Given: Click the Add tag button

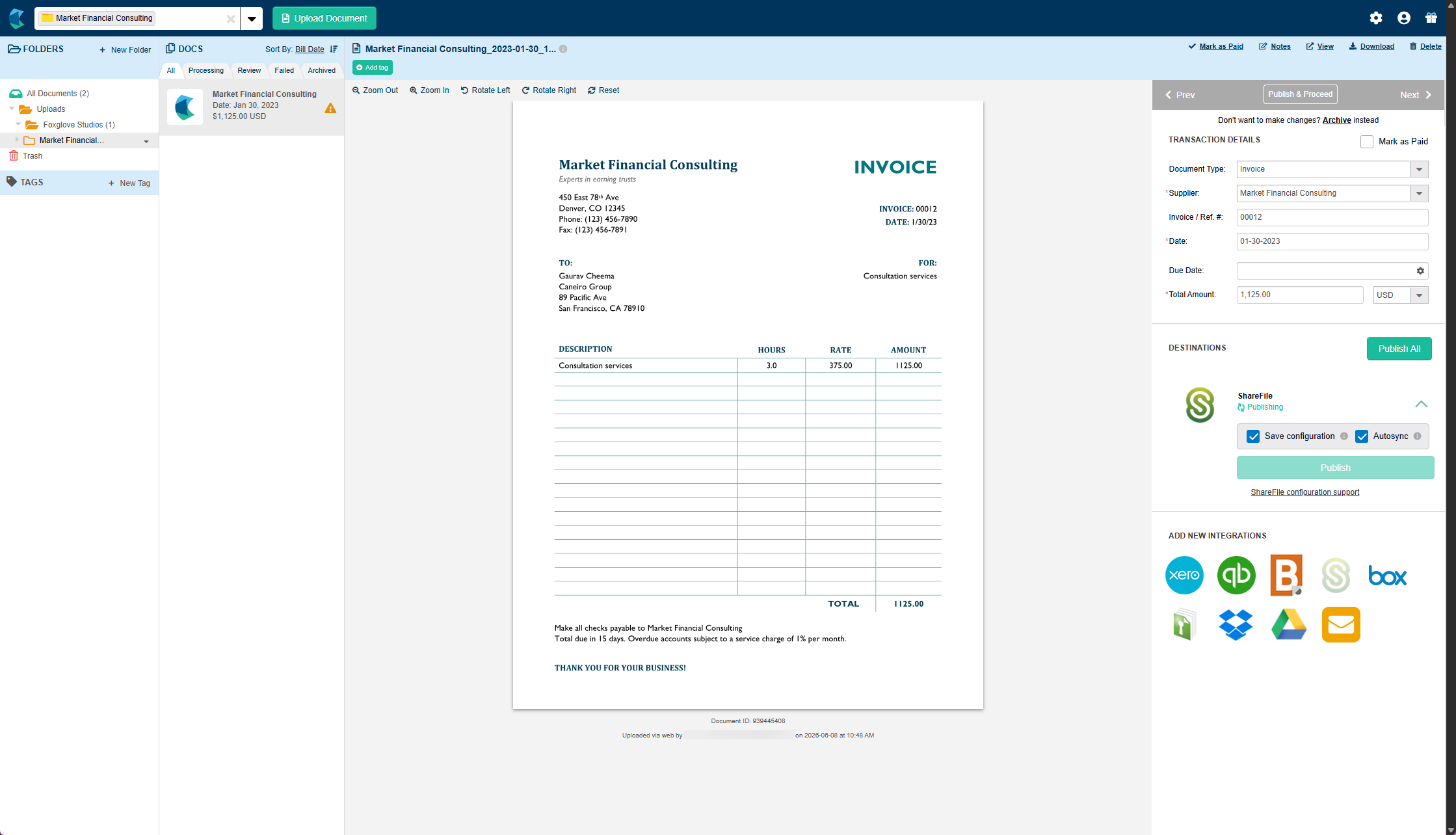Looking at the screenshot, I should coord(372,68).
